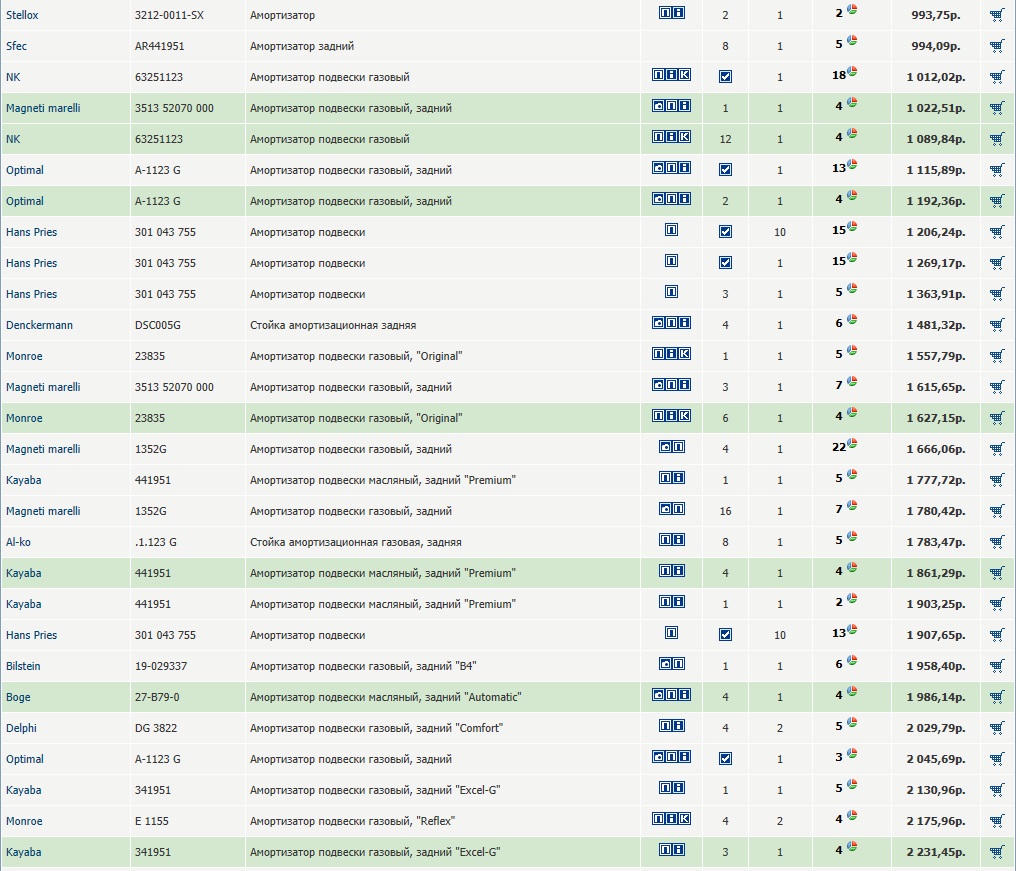Screen dimensions: 1020x871
Task: Toggle checkbox in Optimal 2 045,69р. row
Action: tap(725, 759)
